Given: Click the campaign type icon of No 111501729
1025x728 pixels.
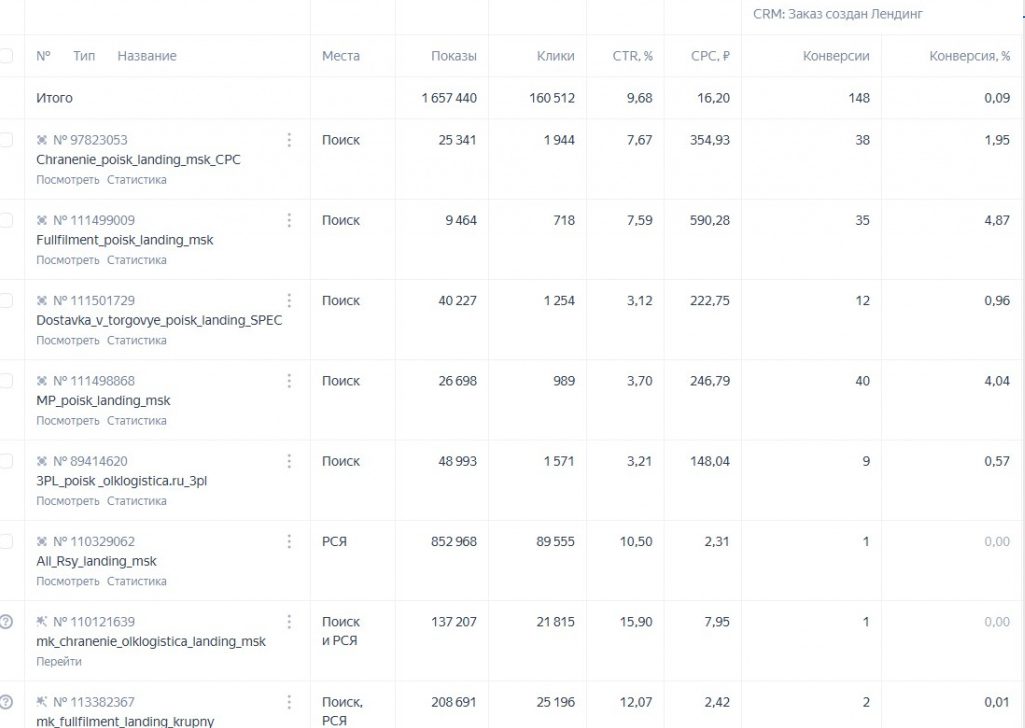Looking at the screenshot, I should (x=42, y=301).
